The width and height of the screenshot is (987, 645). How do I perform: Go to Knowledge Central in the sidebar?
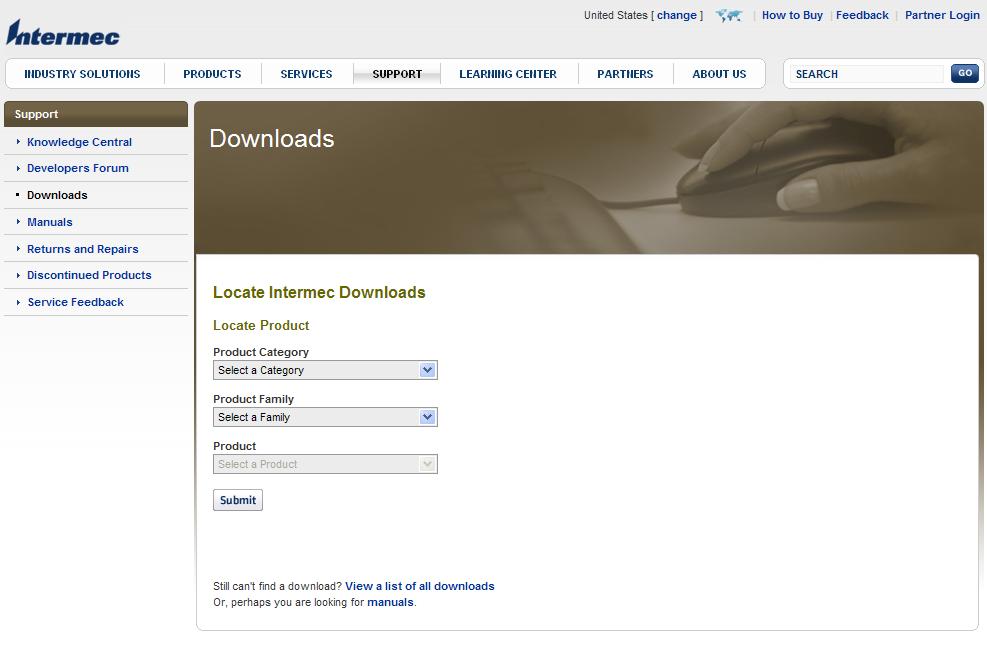pos(79,142)
